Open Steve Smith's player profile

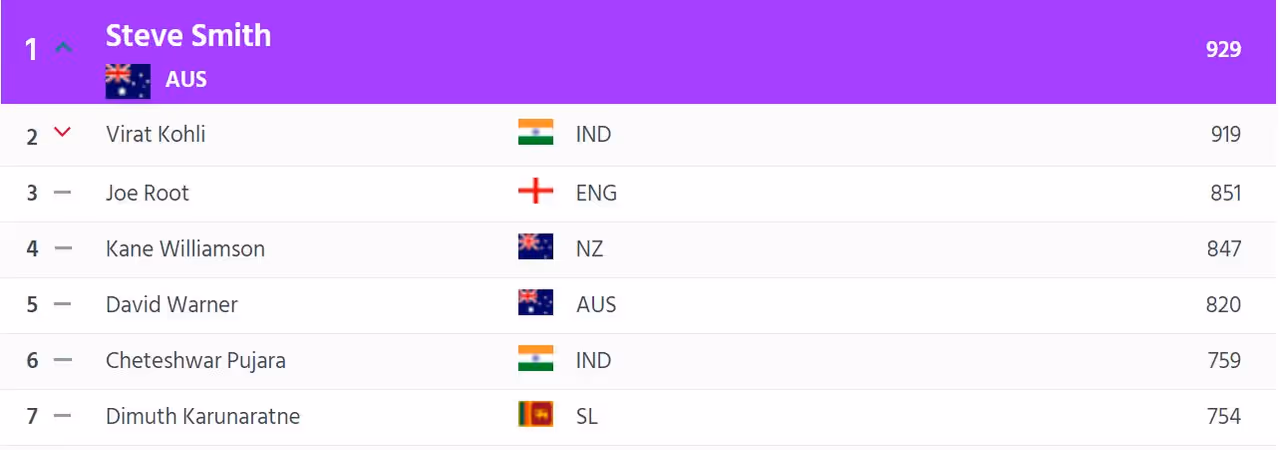click(188, 36)
